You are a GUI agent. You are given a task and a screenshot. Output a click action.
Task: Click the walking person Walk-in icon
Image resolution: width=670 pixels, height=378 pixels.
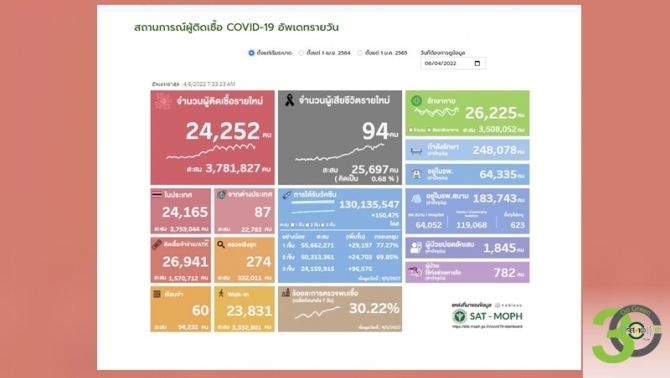tap(221, 293)
